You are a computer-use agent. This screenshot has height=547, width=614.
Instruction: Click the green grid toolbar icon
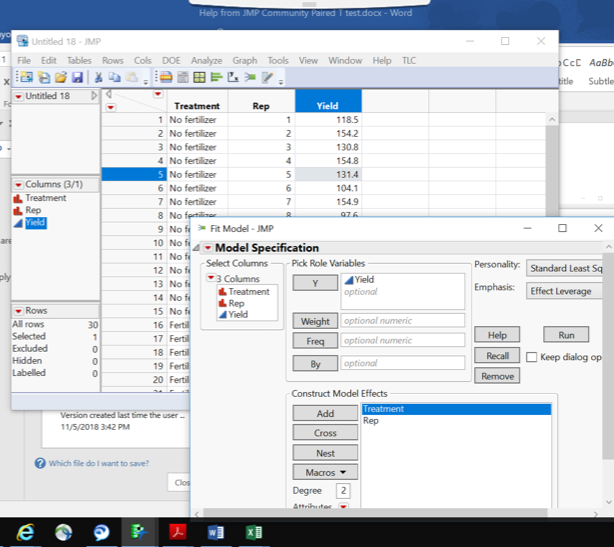[199, 77]
